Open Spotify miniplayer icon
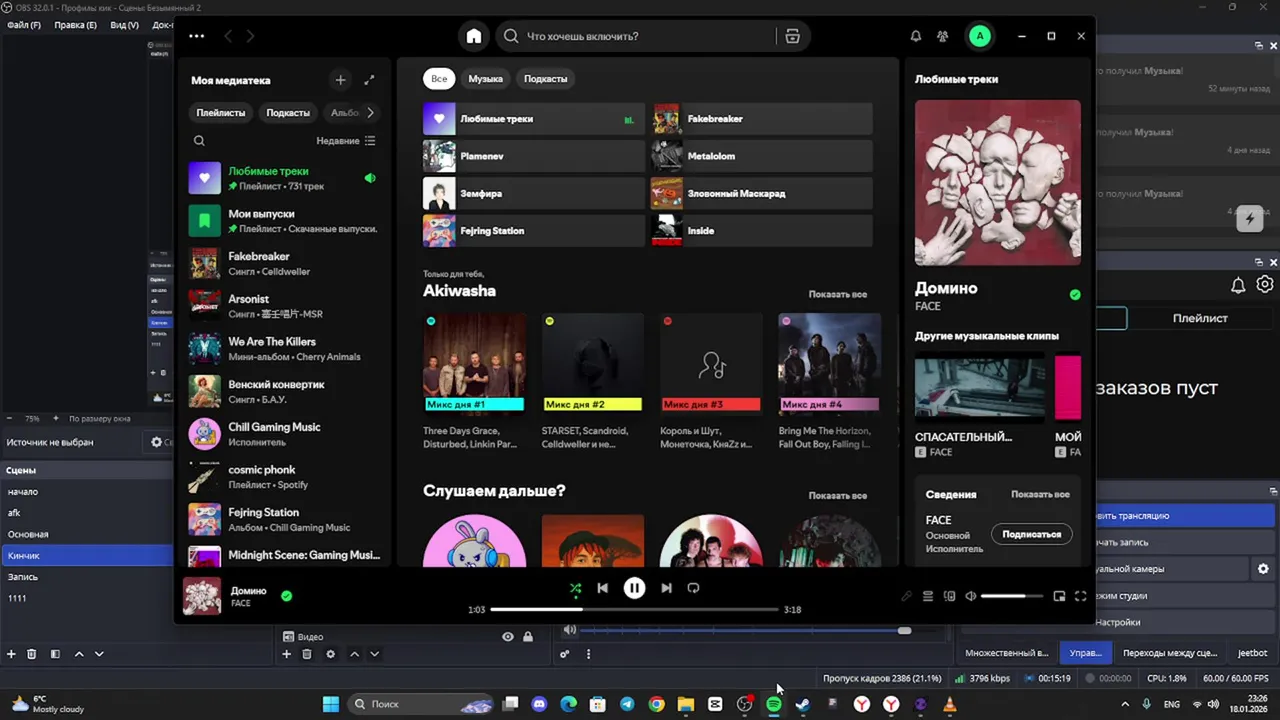Viewport: 1280px width, 720px height. coord(1059,596)
